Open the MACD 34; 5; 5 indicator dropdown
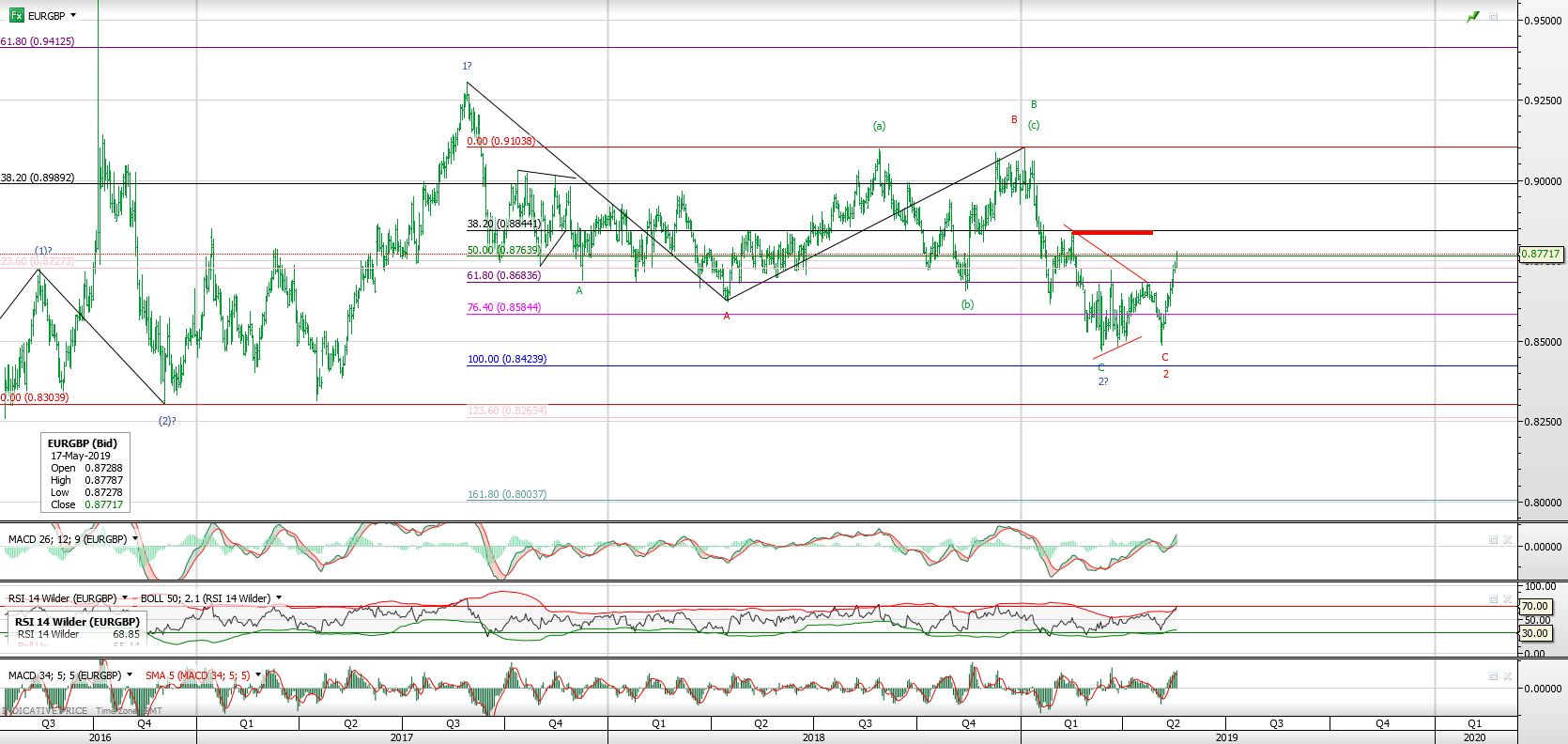1568x744 pixels. 130,675
